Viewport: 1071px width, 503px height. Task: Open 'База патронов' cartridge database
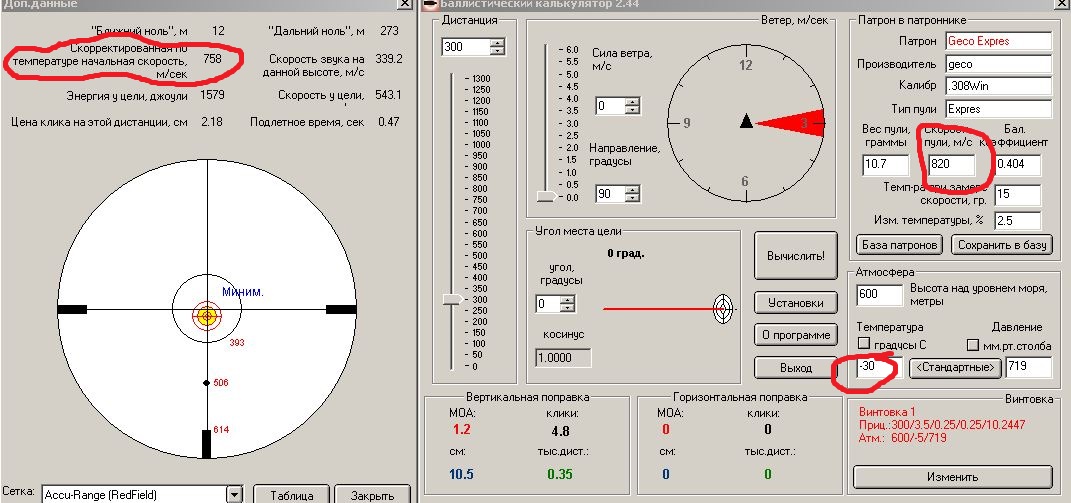tap(899, 244)
